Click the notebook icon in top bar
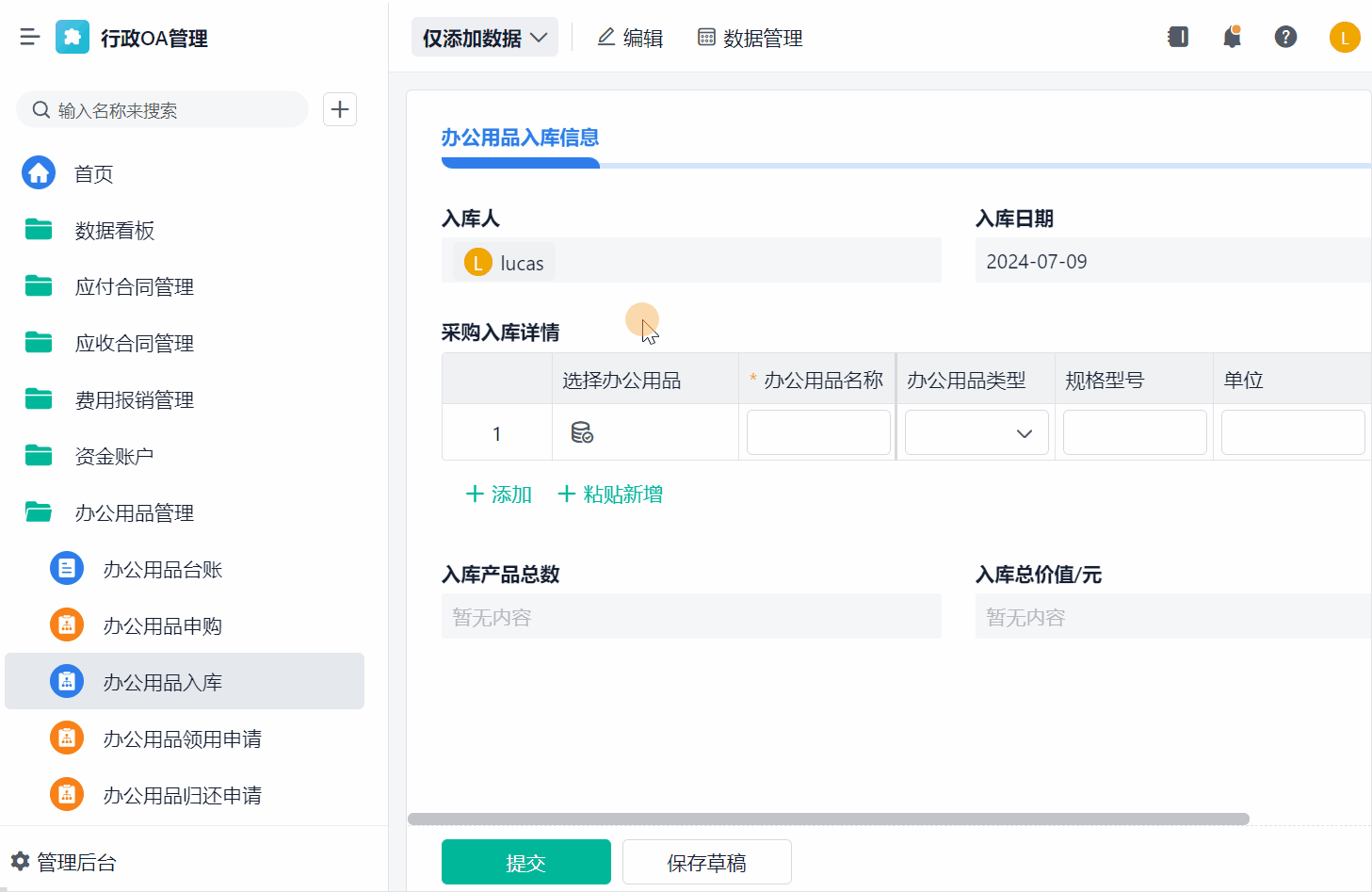The height and width of the screenshot is (892, 1372). (1178, 38)
